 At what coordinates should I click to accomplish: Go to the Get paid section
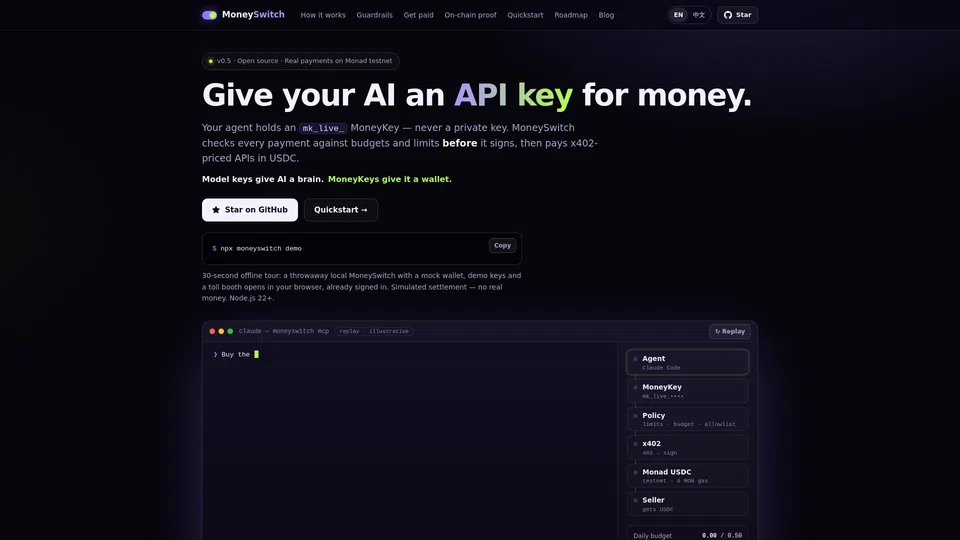(418, 15)
